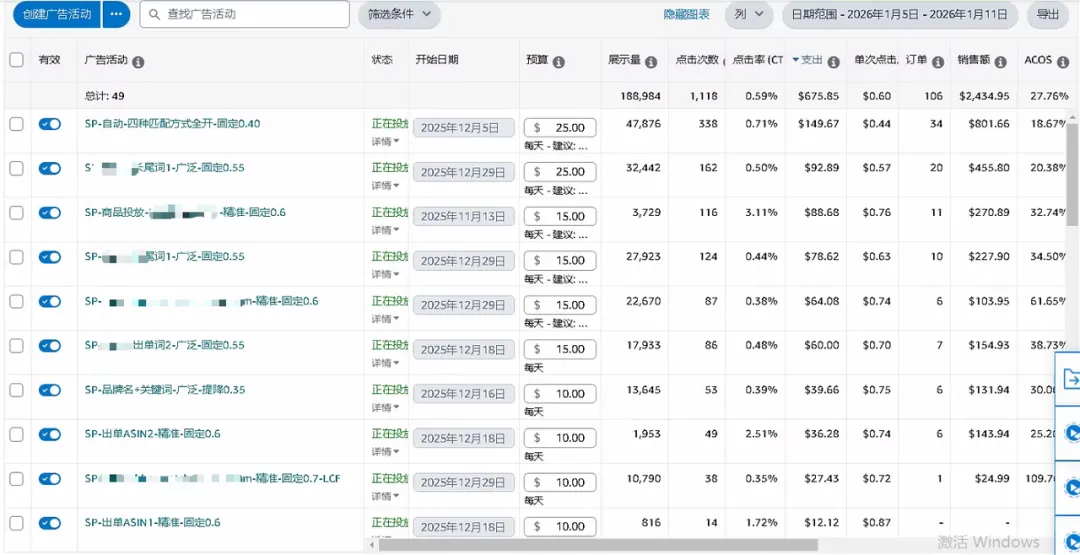Check the box for SP-品牌名+关键词 campaign
1080x555 pixels.
click(16, 390)
